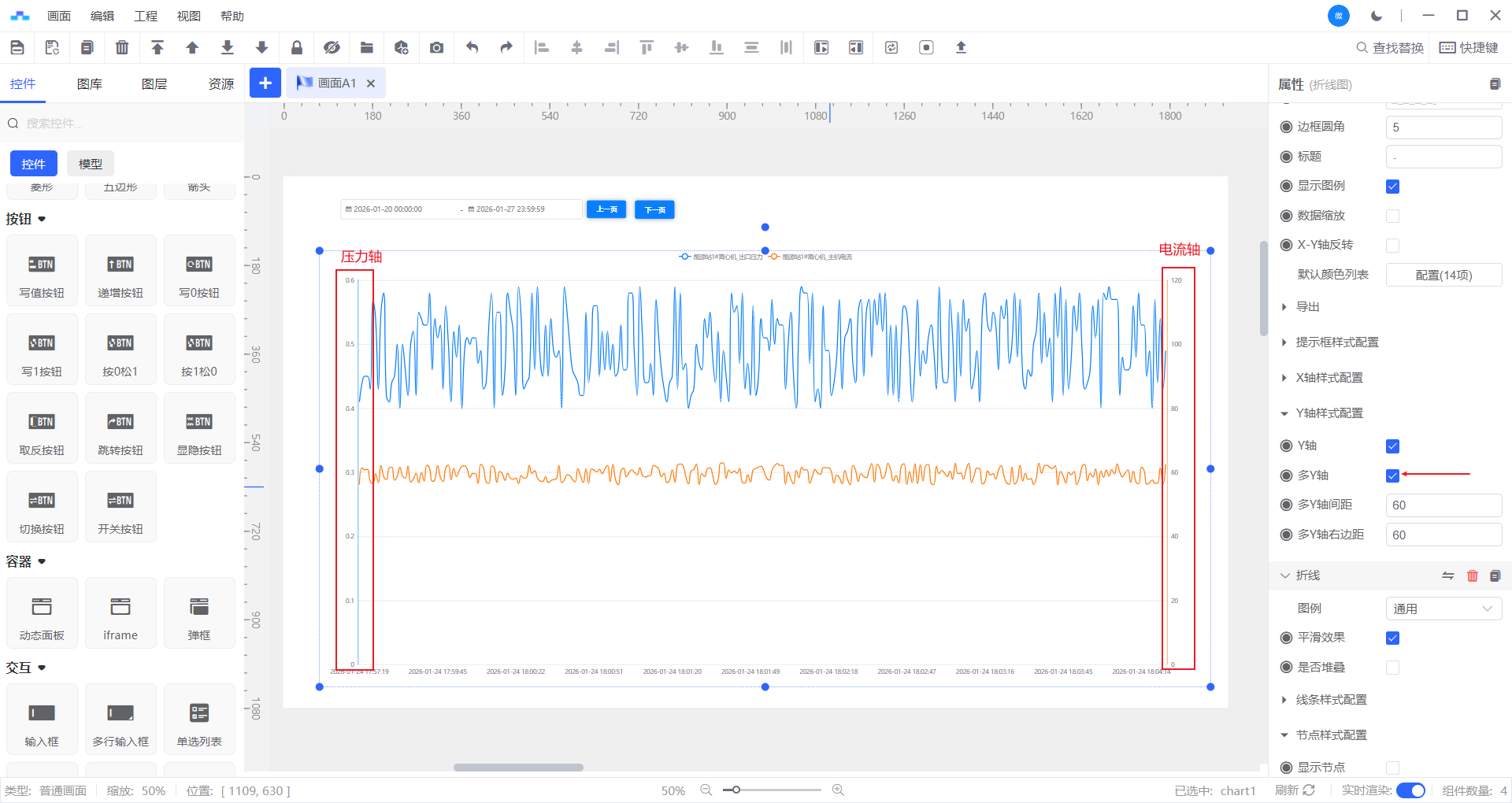Switch to dark mode moon icon
The image size is (1512, 803).
pos(1376,16)
